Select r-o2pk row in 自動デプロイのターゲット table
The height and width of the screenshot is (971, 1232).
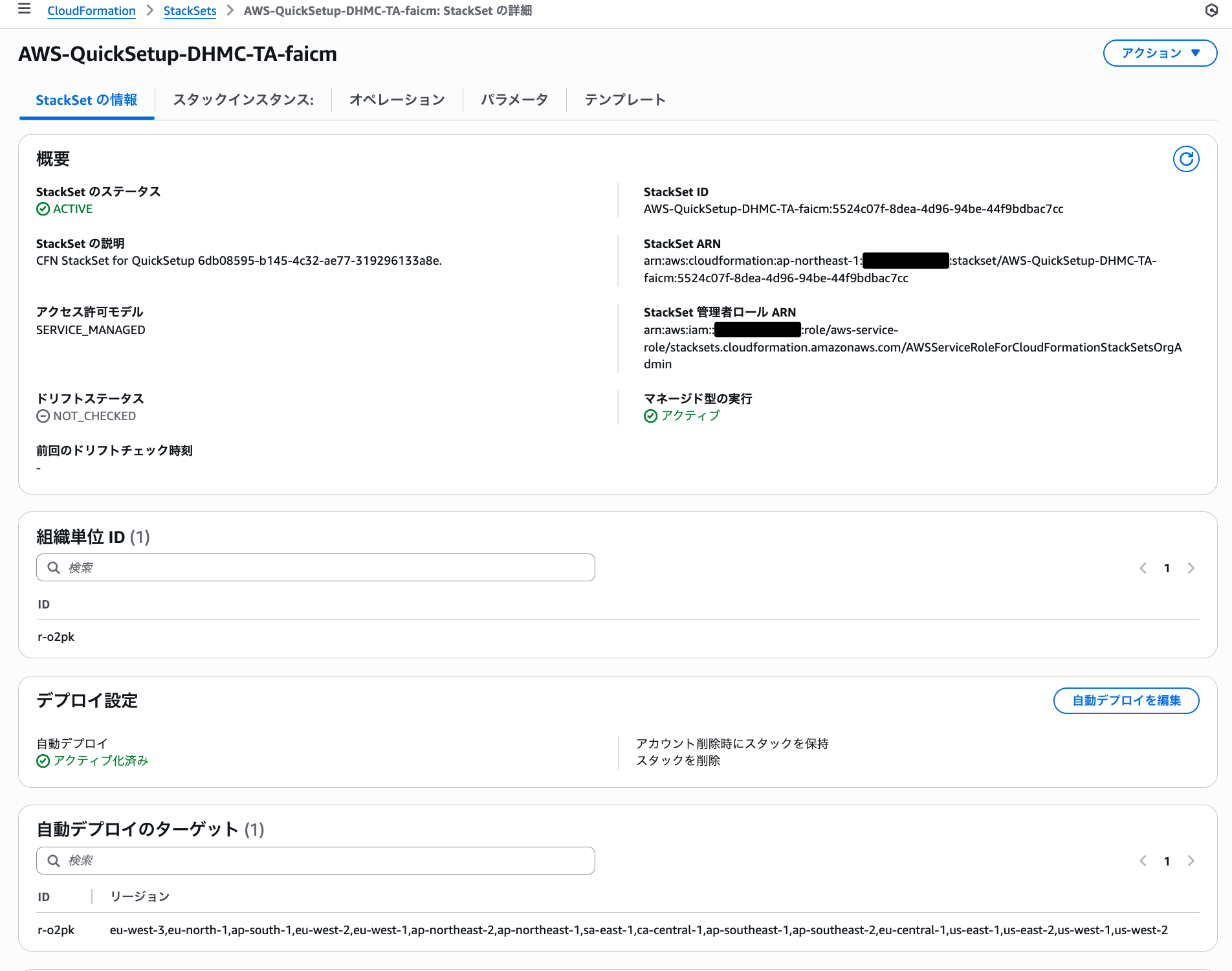(618, 930)
